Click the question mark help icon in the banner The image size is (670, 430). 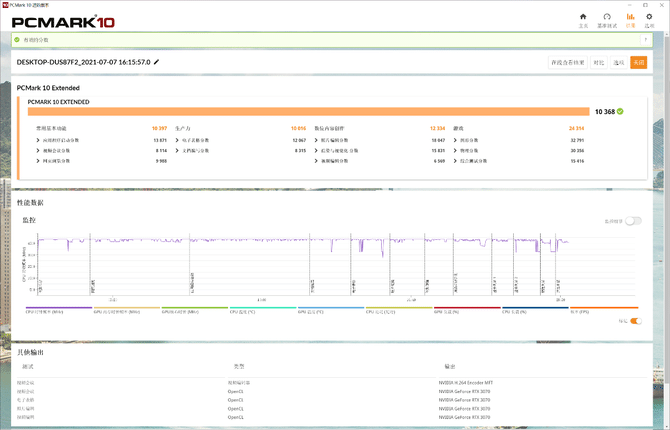(646, 40)
